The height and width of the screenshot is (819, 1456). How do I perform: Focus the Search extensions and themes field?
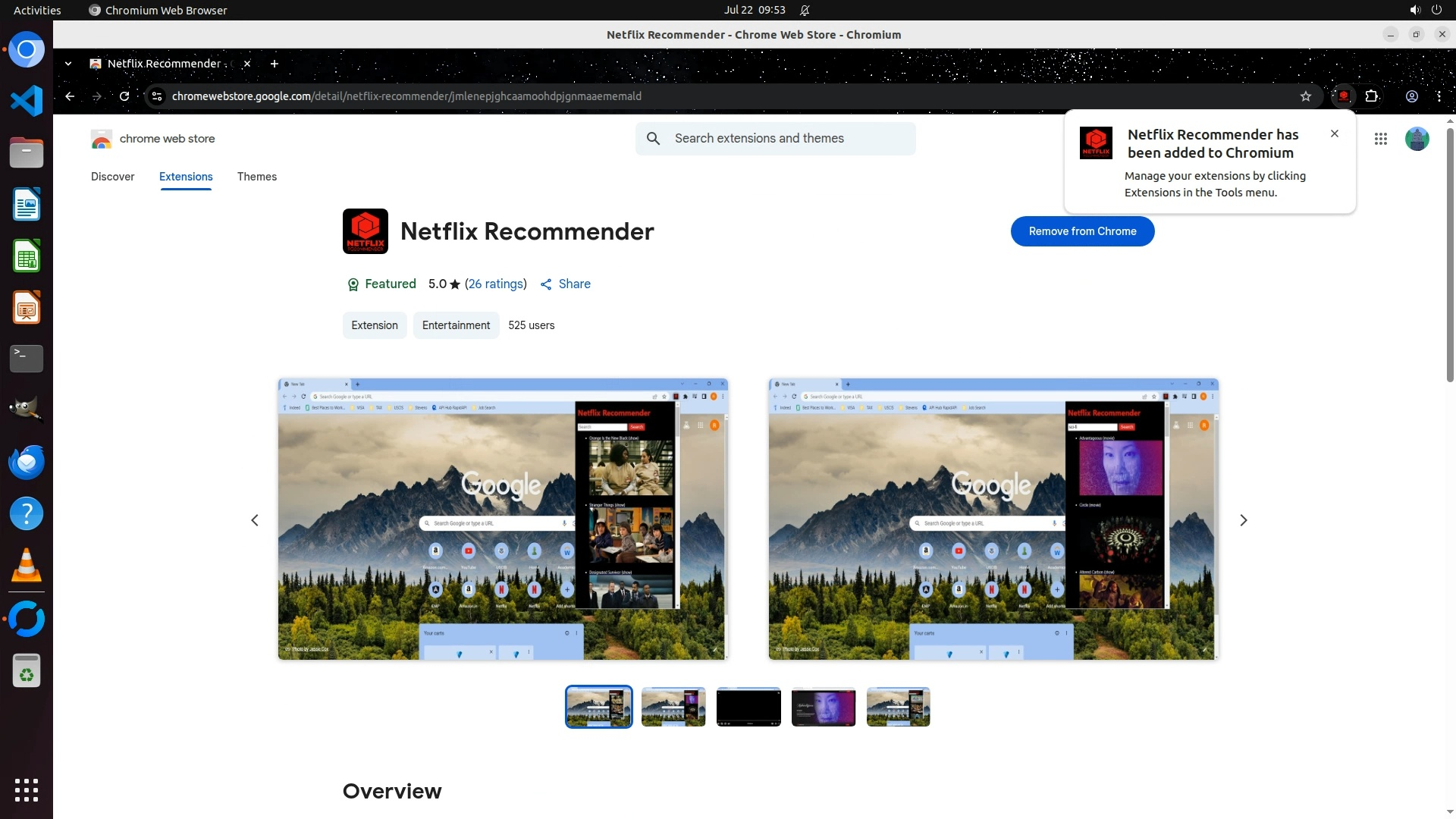[789, 139]
